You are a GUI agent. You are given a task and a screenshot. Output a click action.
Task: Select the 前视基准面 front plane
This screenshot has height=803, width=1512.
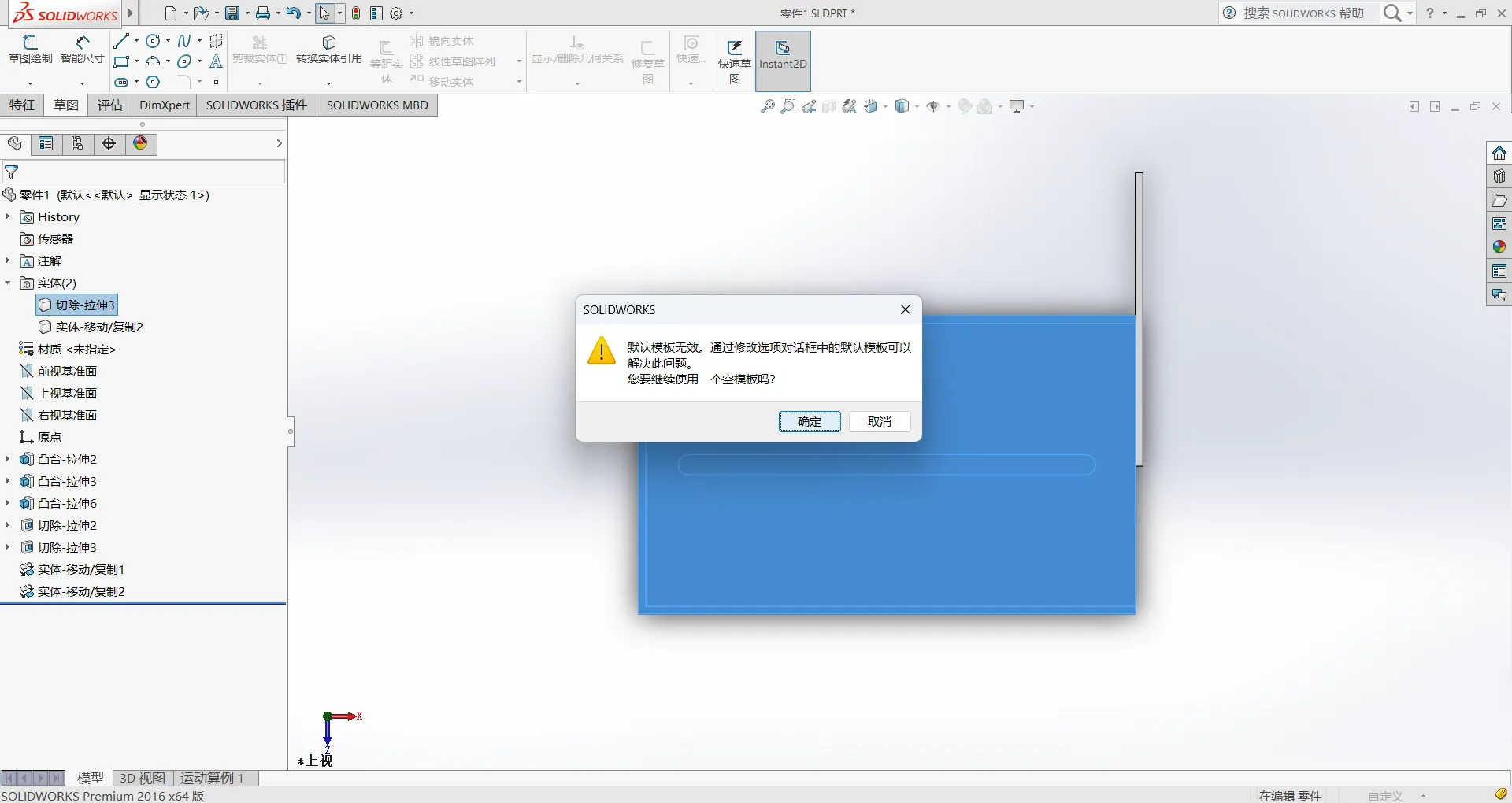(58, 371)
